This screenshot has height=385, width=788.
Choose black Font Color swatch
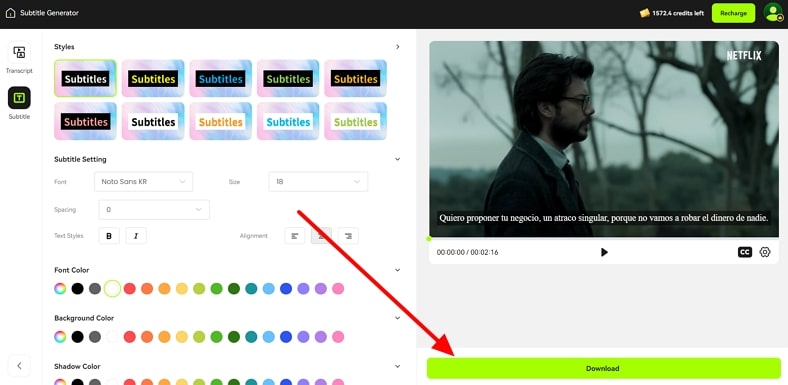77,288
